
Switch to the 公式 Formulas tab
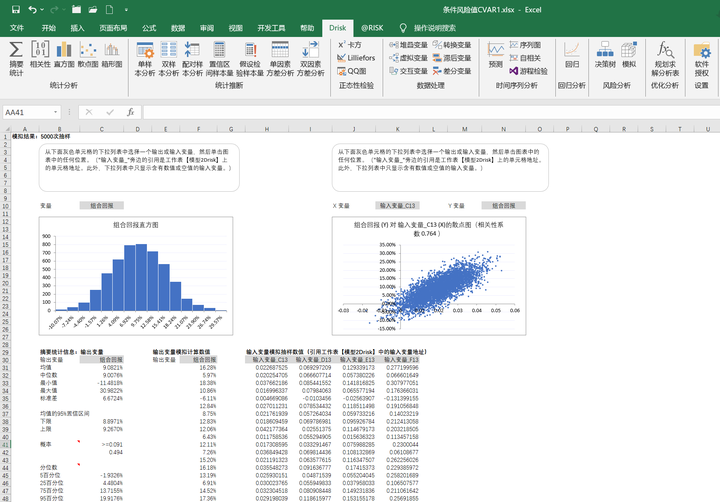[x=149, y=28]
